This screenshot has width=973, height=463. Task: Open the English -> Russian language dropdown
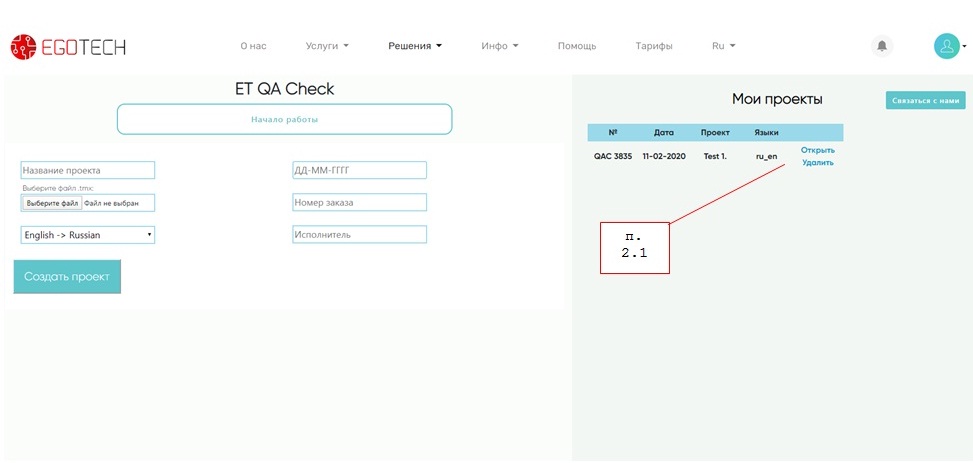click(88, 235)
